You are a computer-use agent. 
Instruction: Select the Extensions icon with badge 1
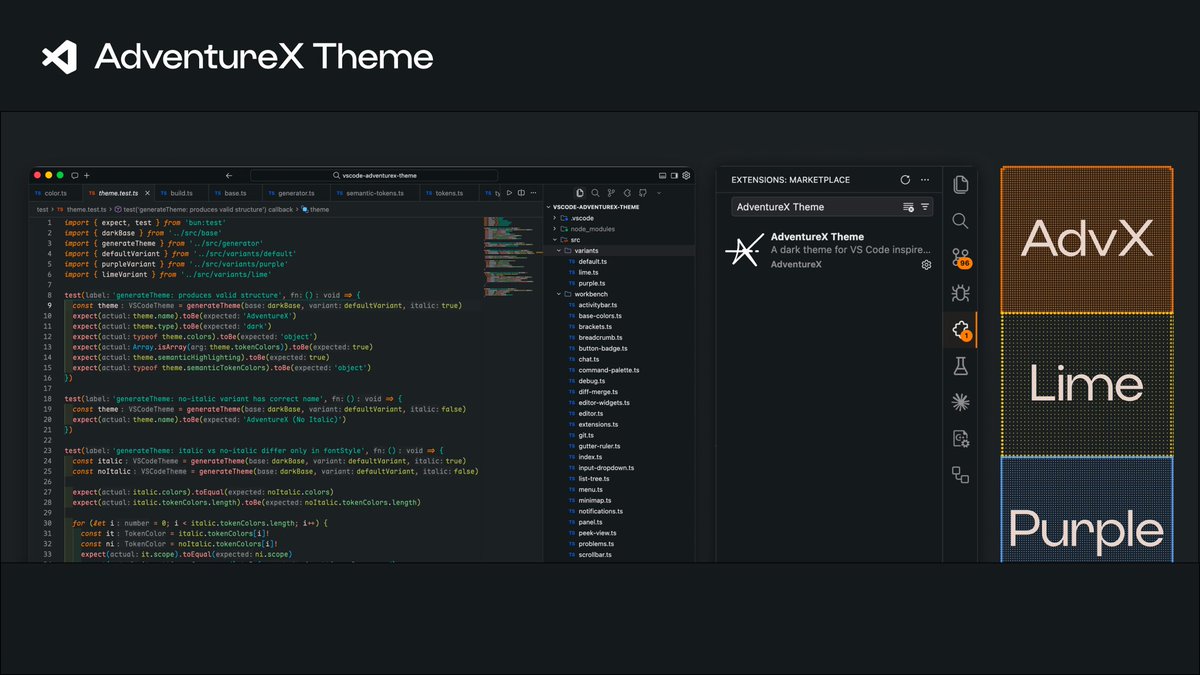coord(961,331)
